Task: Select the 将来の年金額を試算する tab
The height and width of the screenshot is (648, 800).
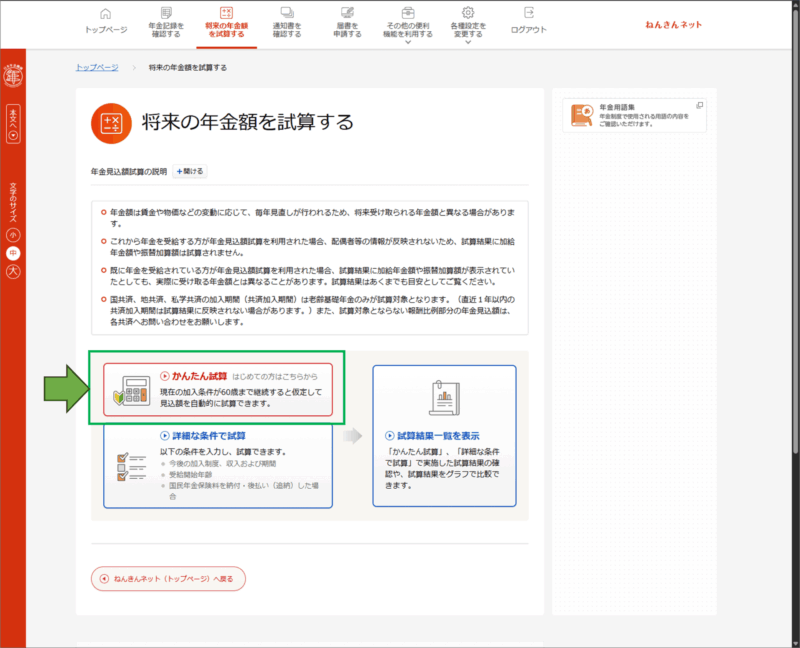Action: pyautogui.click(x=226, y=23)
